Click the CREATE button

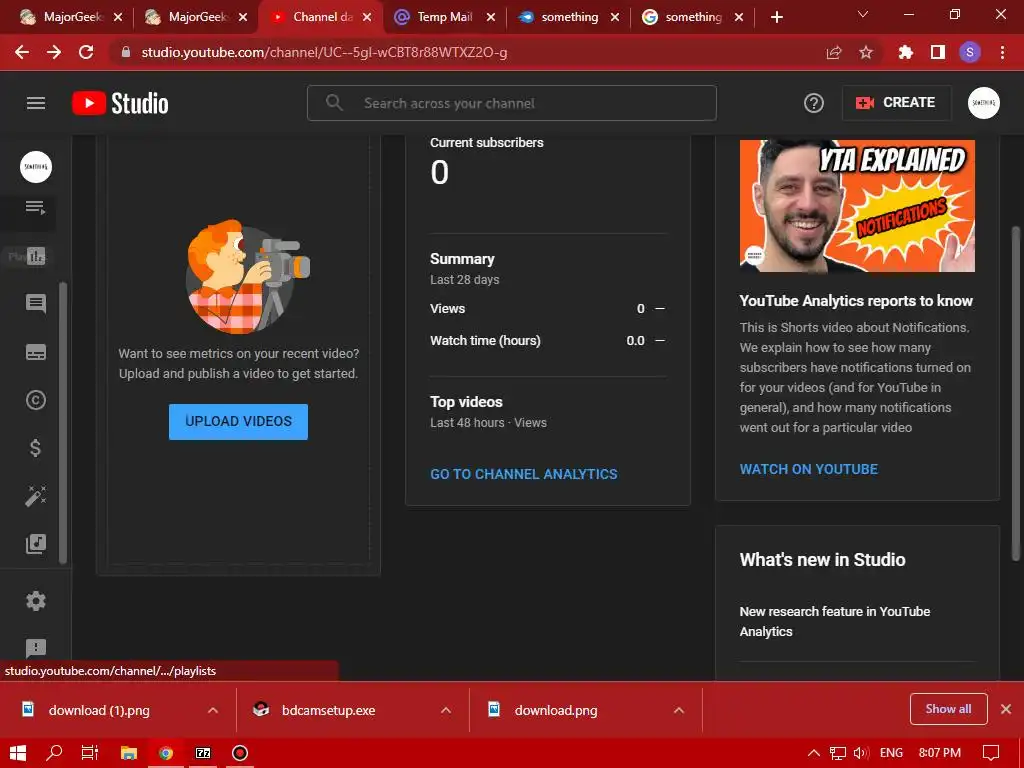[896, 103]
